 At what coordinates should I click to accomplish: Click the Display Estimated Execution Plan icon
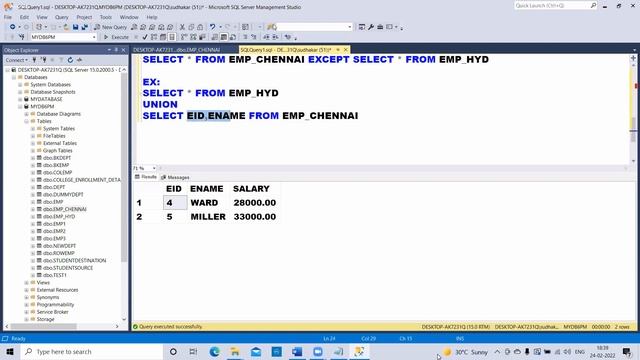coord(154,37)
